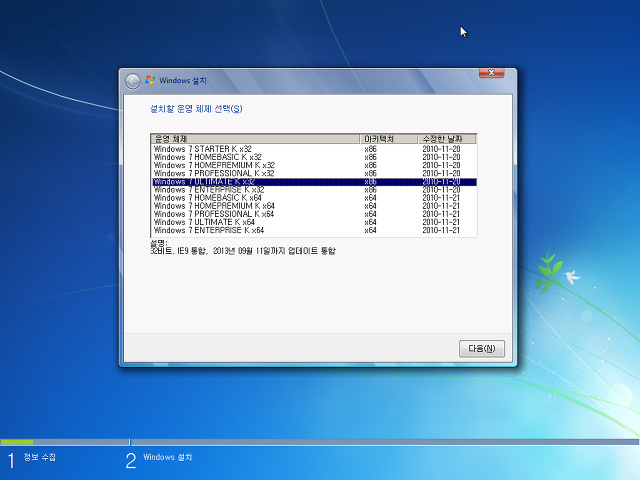Image resolution: width=640 pixels, height=480 pixels.
Task: Click the 설치할 운영 체제 선택(S) heading
Action: tap(196, 109)
